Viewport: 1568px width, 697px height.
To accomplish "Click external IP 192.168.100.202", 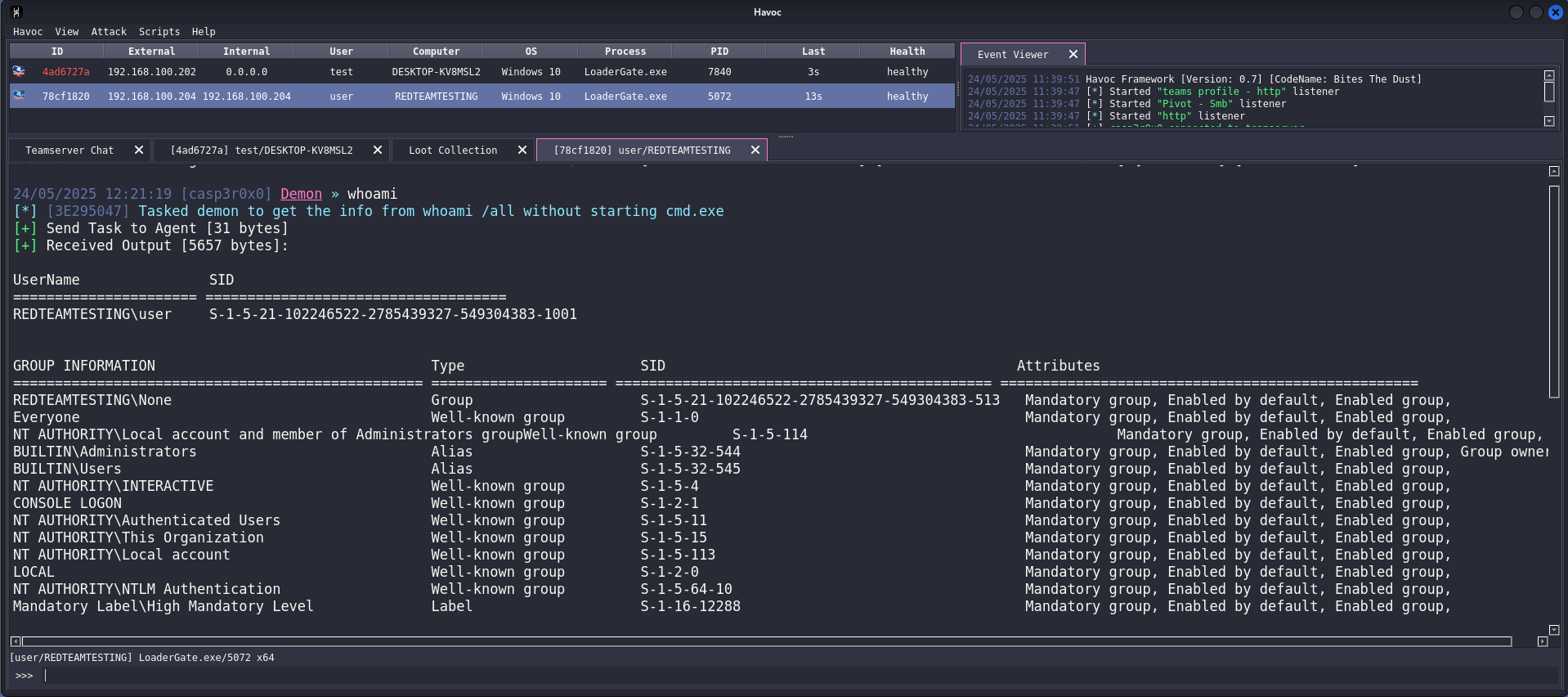I will 152,72.
